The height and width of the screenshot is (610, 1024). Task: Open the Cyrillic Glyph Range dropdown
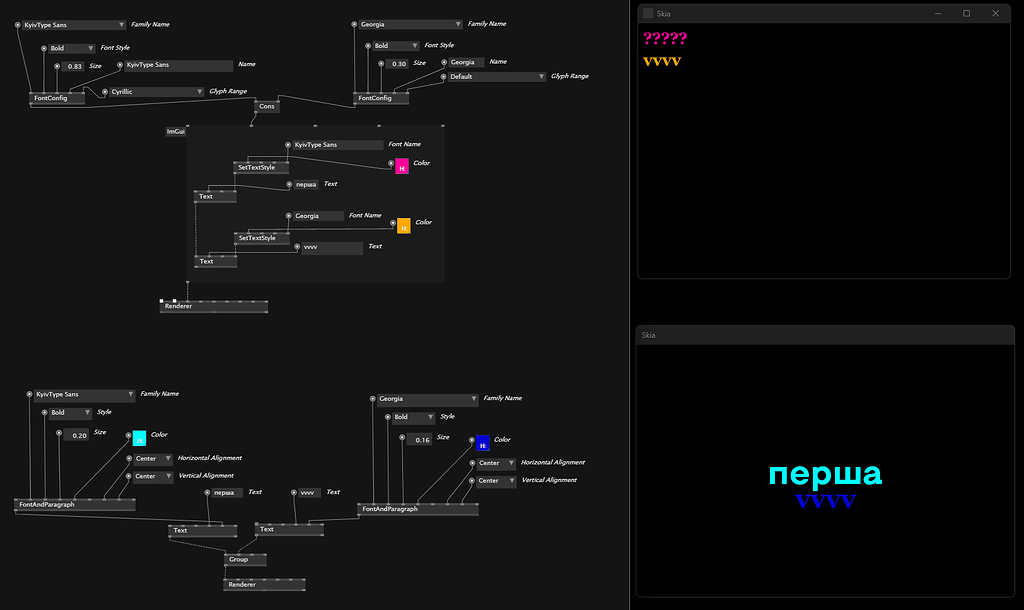[155, 91]
